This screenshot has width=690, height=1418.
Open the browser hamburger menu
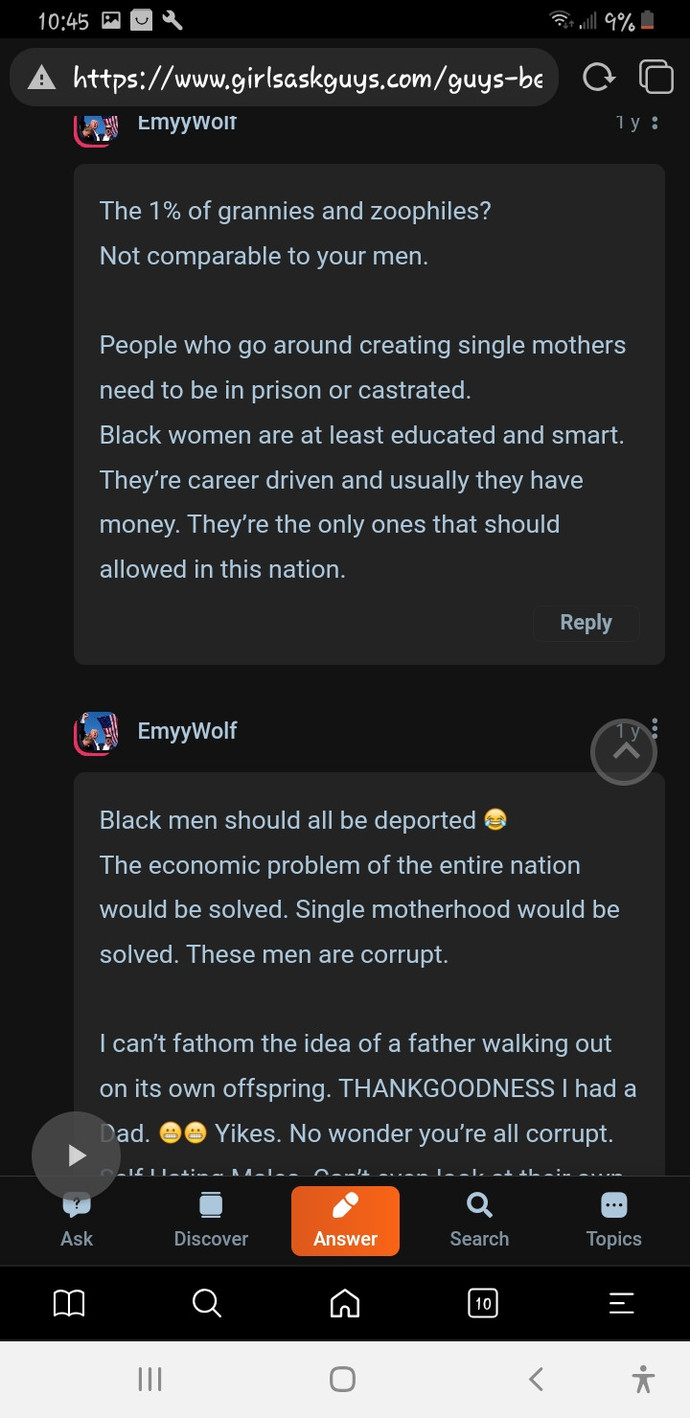pyautogui.click(x=621, y=1303)
